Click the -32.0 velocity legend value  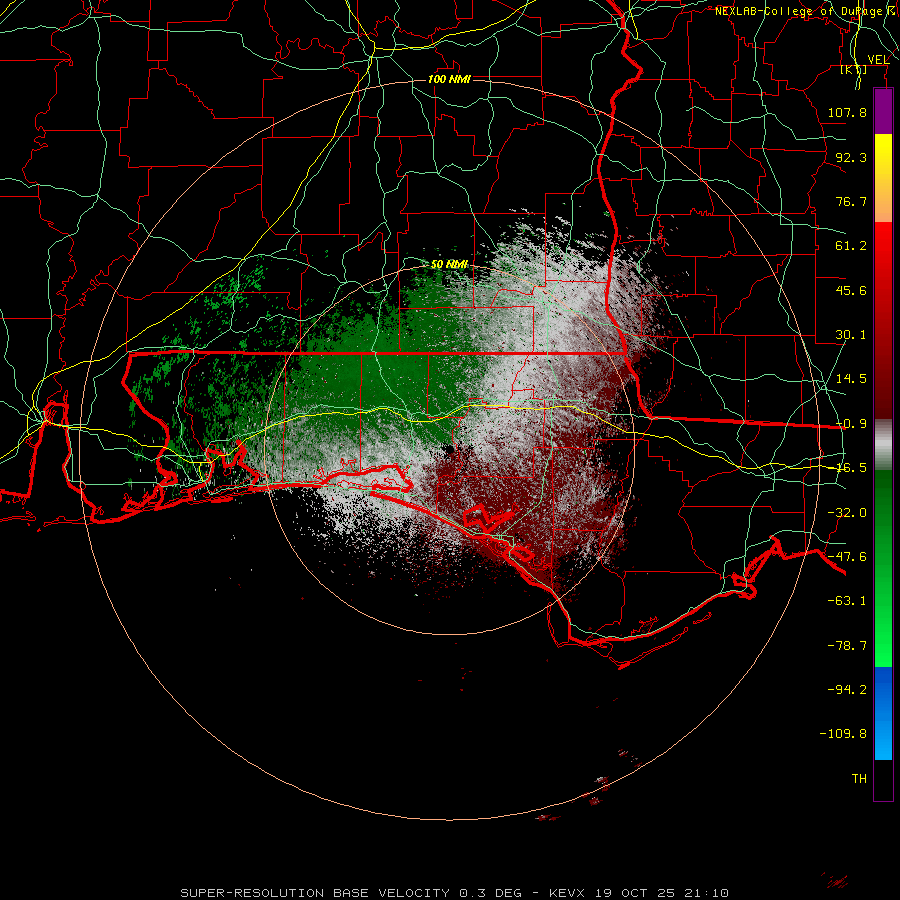(x=847, y=513)
